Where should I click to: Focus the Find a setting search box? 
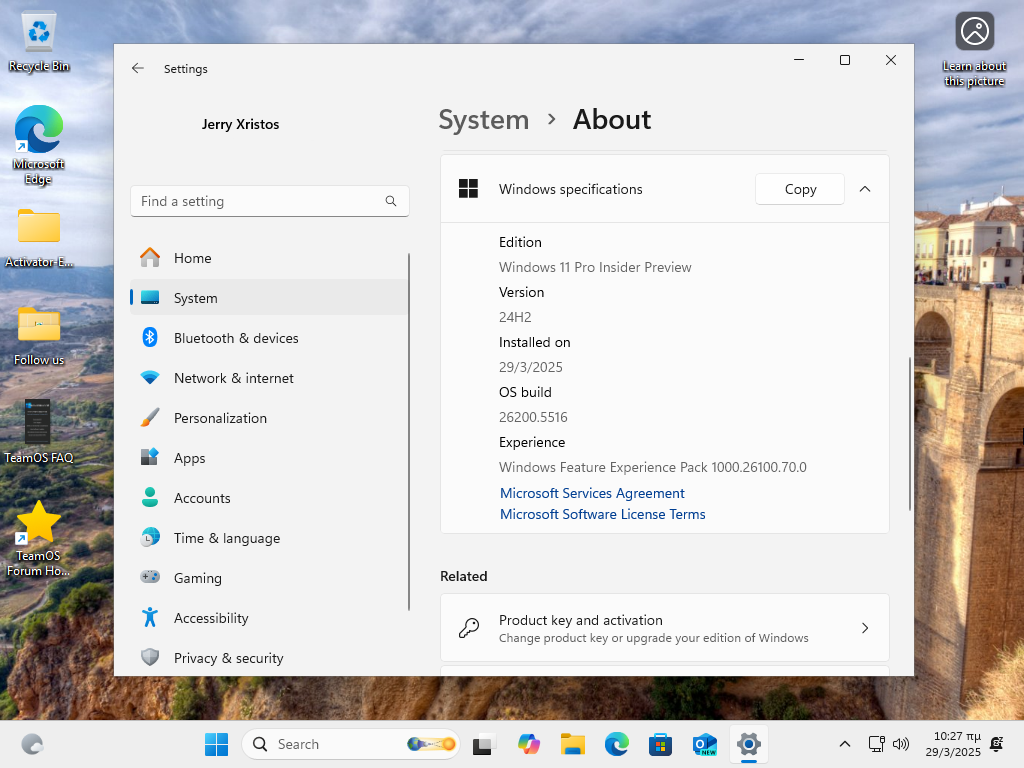270,201
